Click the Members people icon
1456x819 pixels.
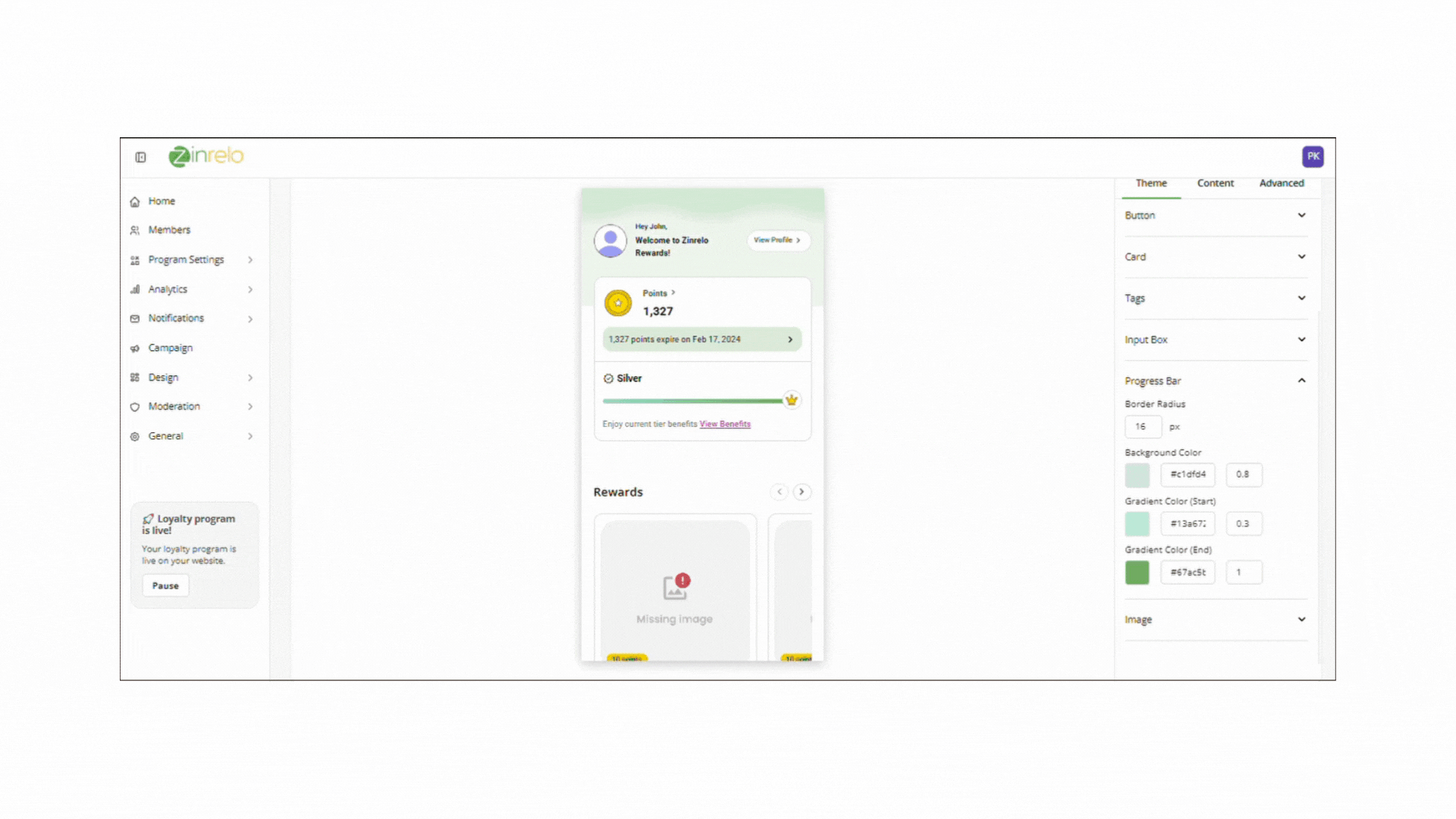[135, 231]
